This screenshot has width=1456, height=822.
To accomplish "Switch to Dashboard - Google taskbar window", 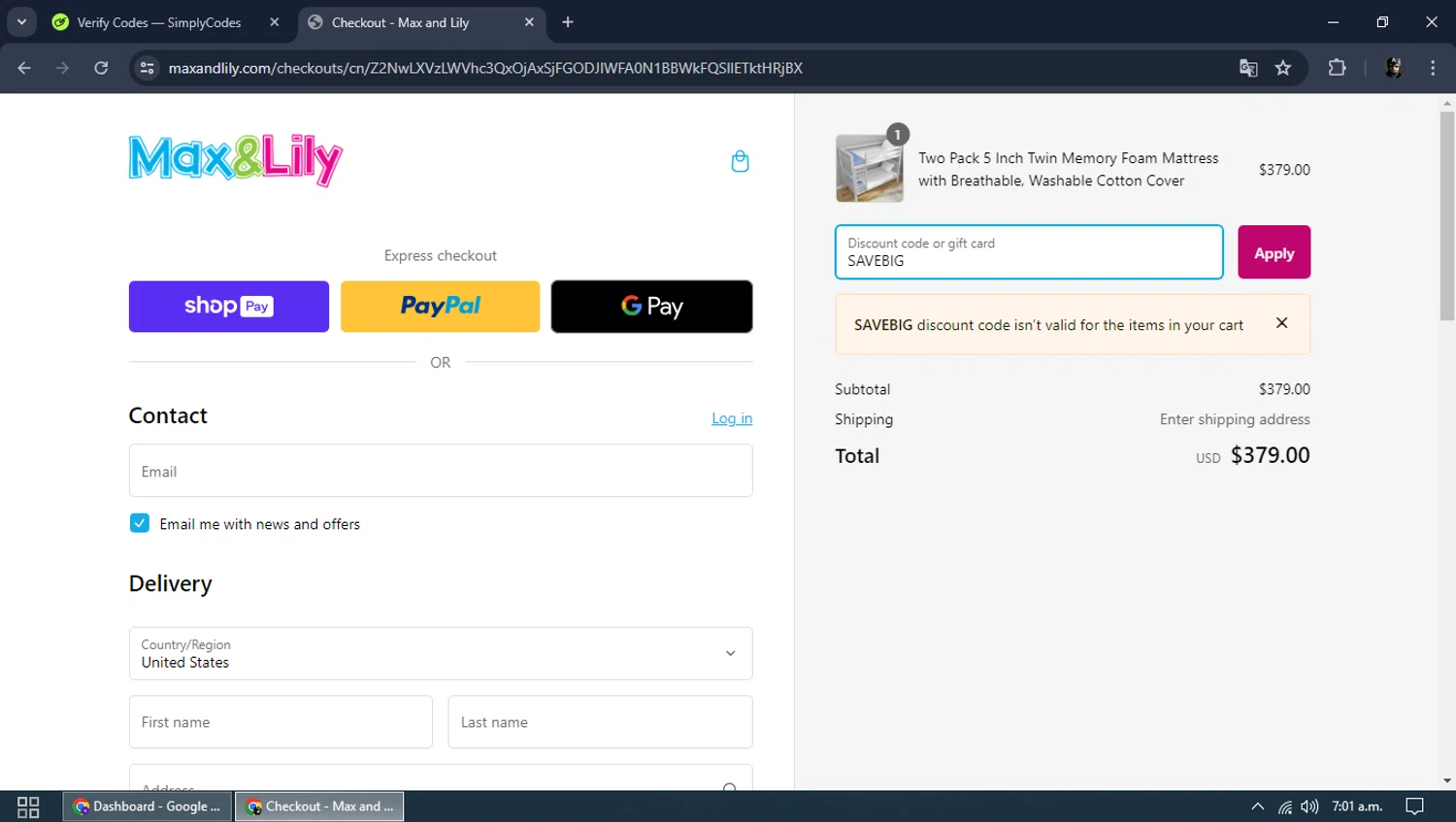I will click(x=148, y=806).
